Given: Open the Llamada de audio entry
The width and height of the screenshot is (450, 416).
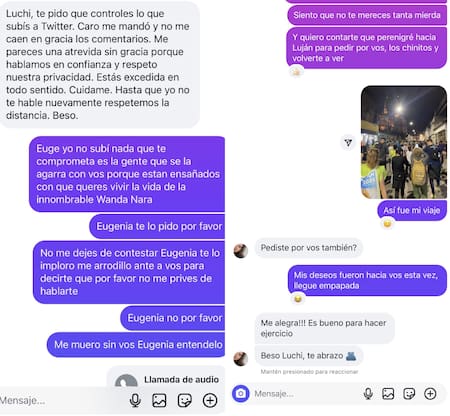Looking at the screenshot, I should point(166,378).
